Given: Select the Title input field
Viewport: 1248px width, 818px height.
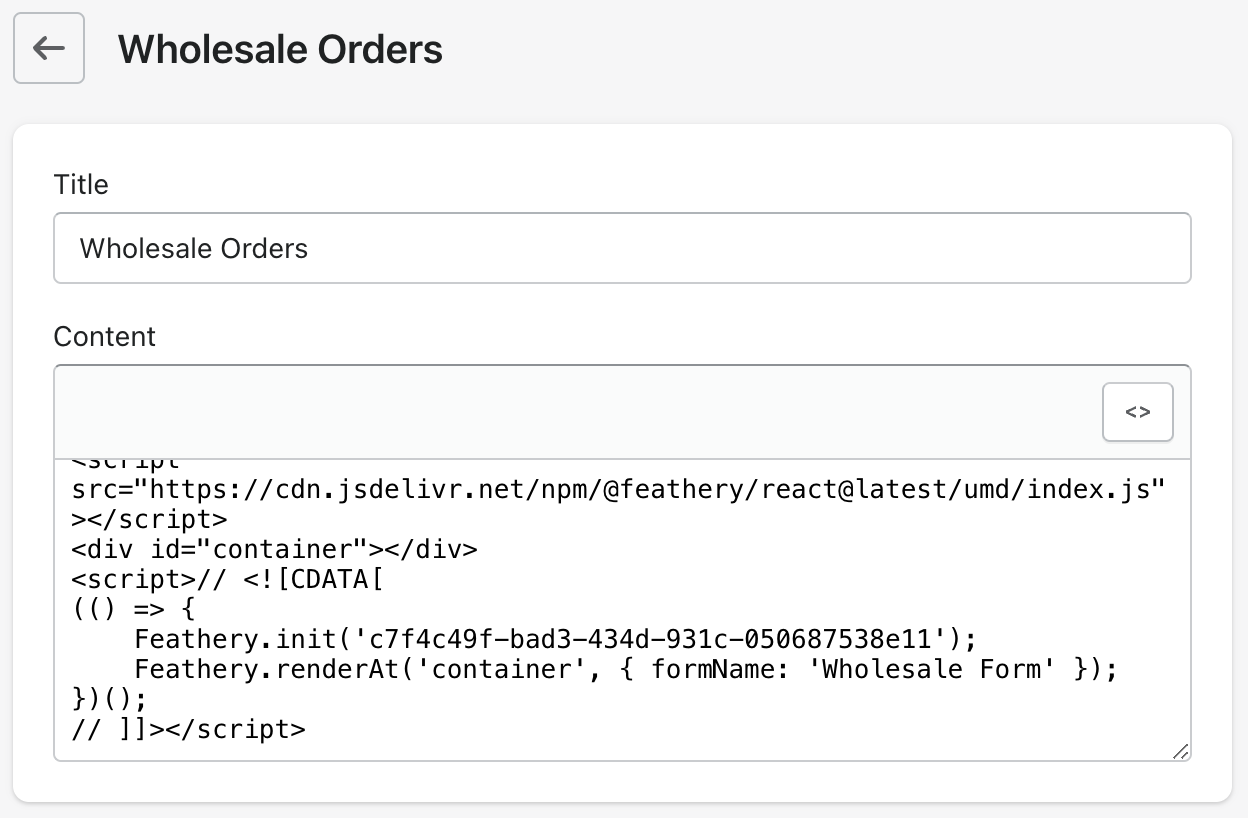Looking at the screenshot, I should 620,247.
